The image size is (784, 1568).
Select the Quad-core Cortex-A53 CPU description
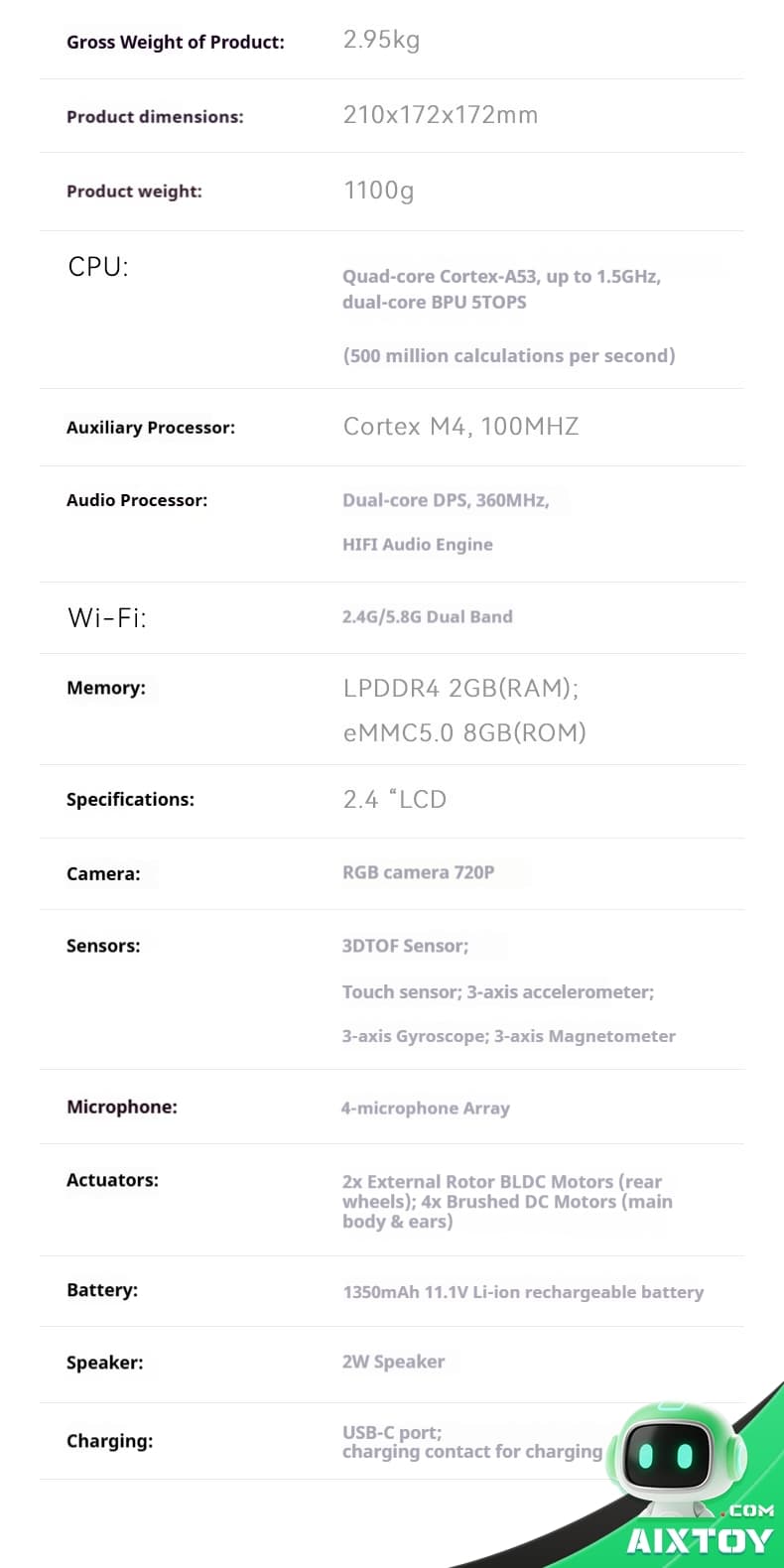[x=509, y=316]
